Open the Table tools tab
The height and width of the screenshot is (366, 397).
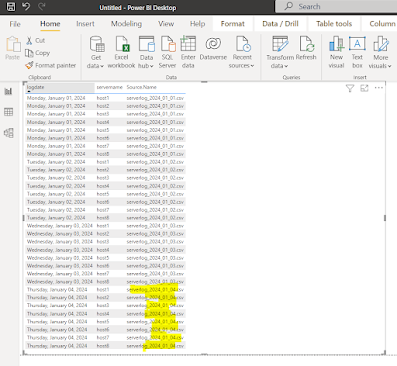click(x=334, y=24)
